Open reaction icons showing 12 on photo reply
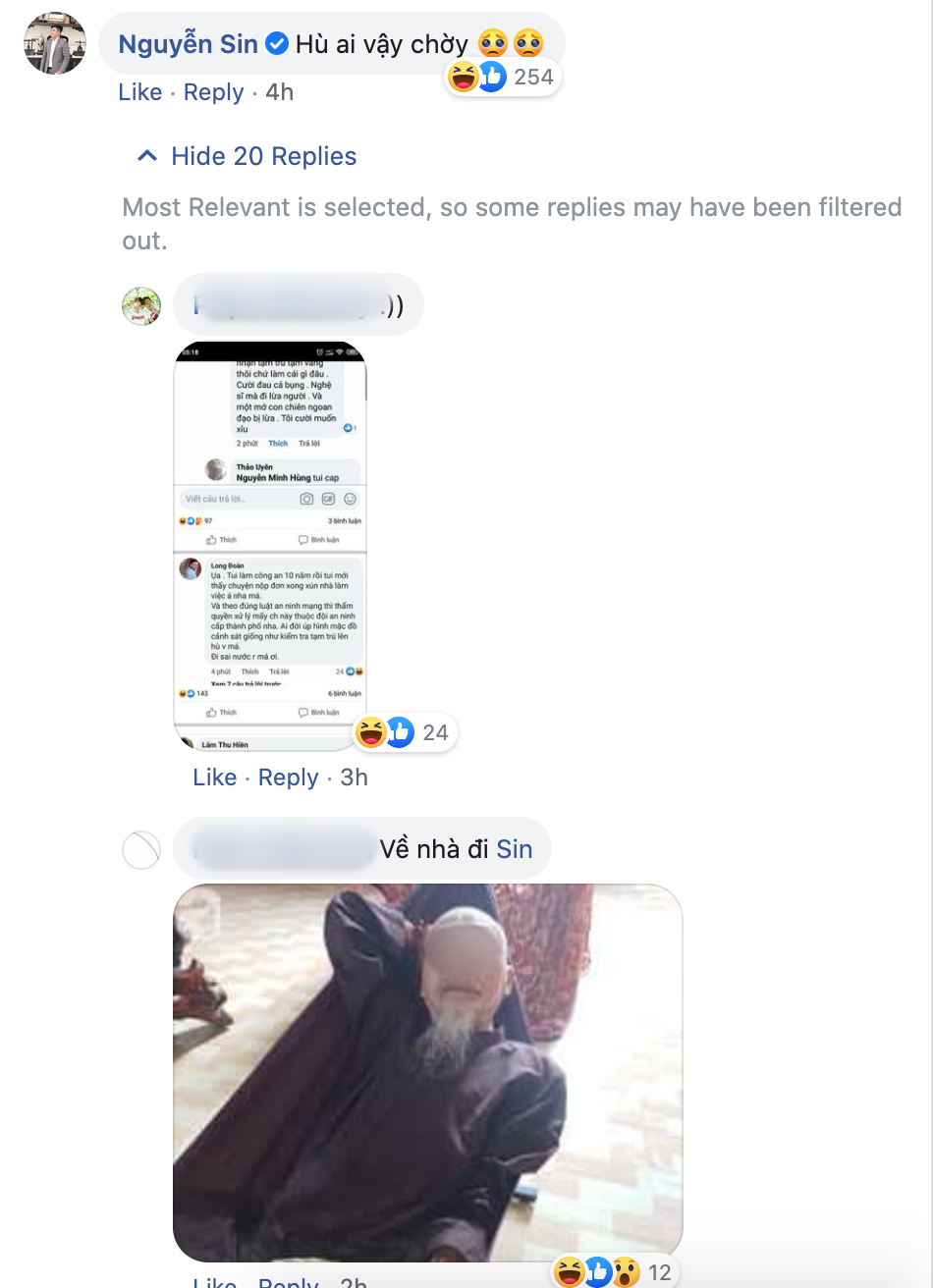933x1288 pixels. click(614, 1272)
